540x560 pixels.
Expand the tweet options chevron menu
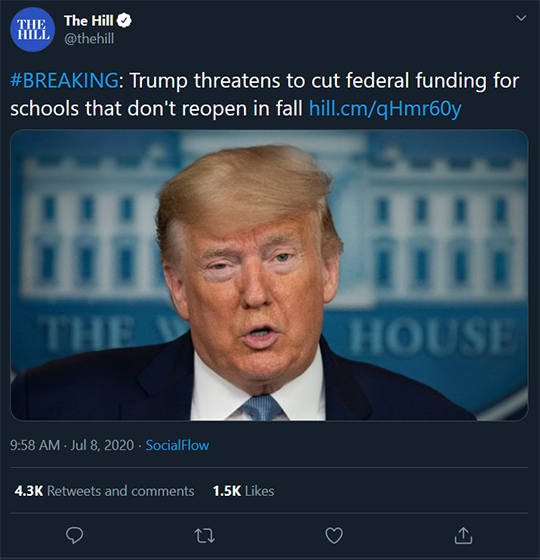[x=521, y=18]
